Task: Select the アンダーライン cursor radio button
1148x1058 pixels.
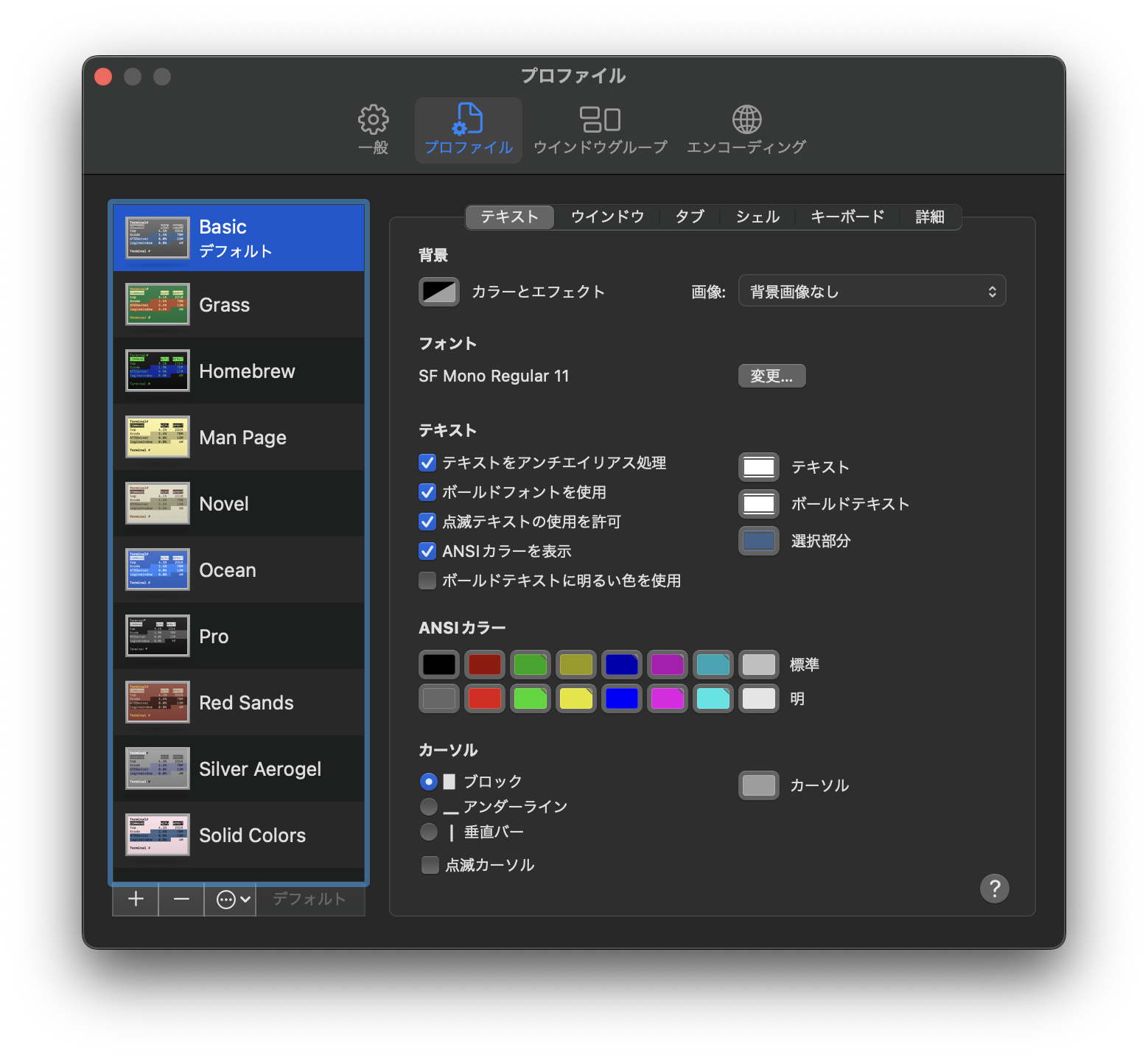Action: 429,807
